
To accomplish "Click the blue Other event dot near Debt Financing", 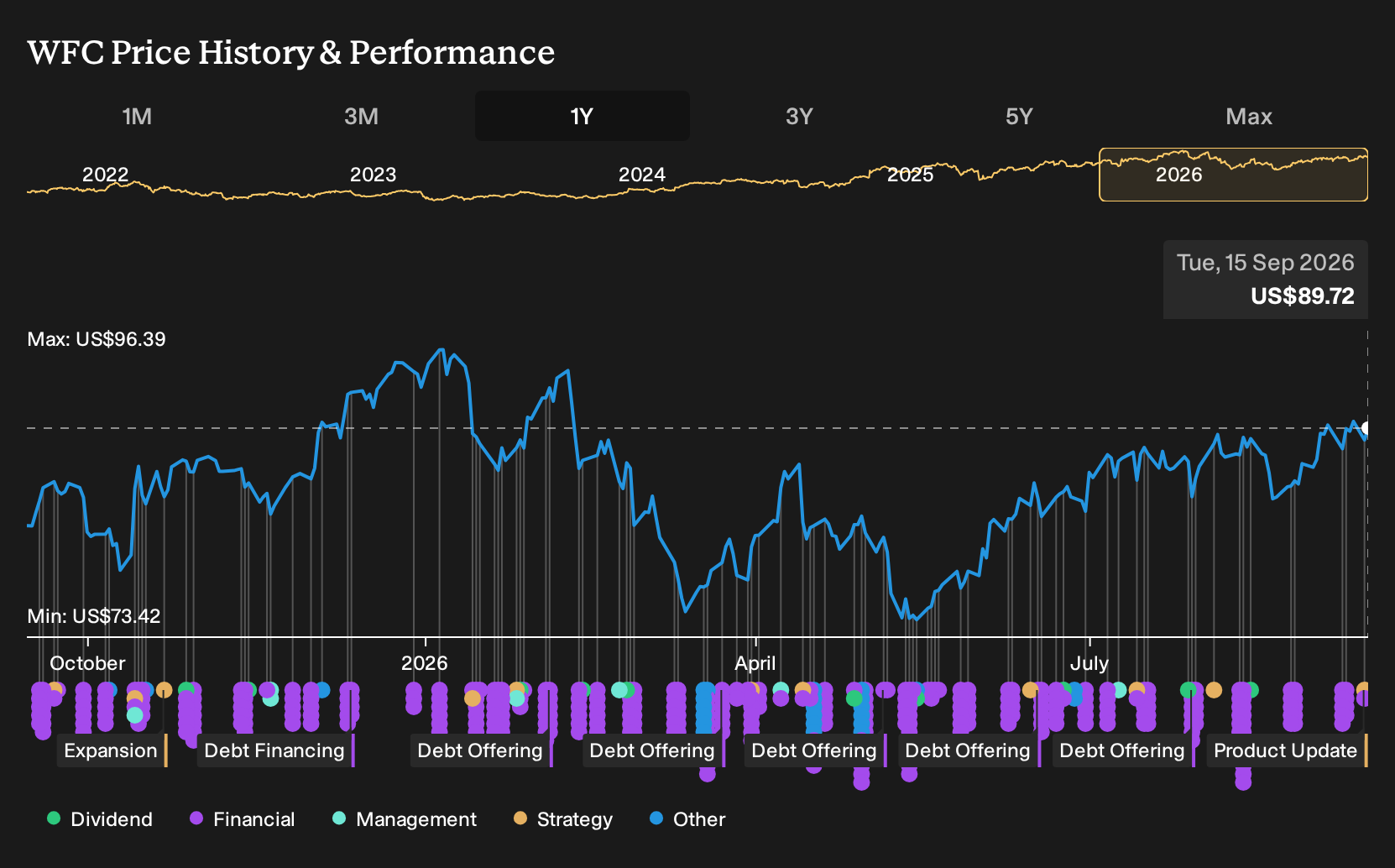I will tap(321, 691).
